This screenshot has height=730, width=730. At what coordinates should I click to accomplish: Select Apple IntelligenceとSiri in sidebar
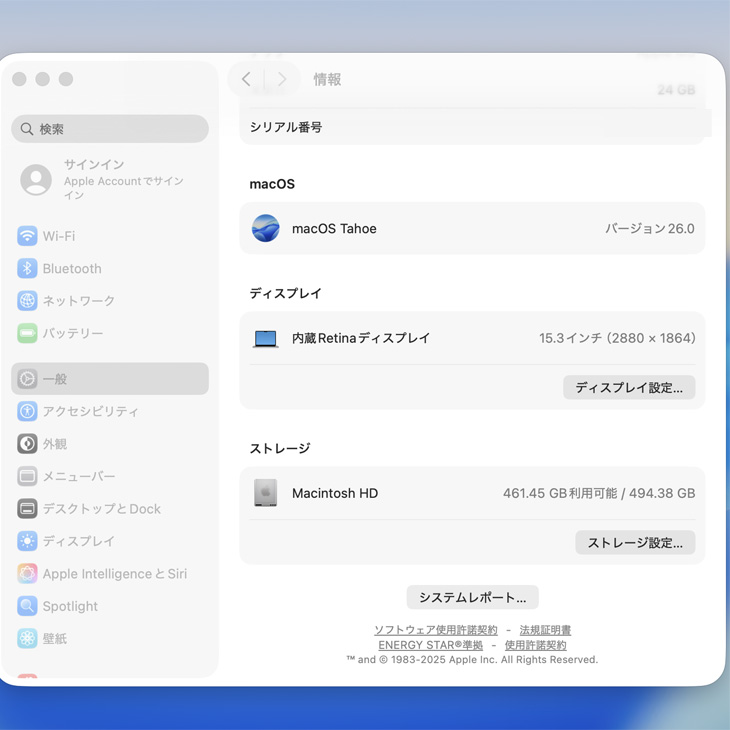[x=114, y=574]
